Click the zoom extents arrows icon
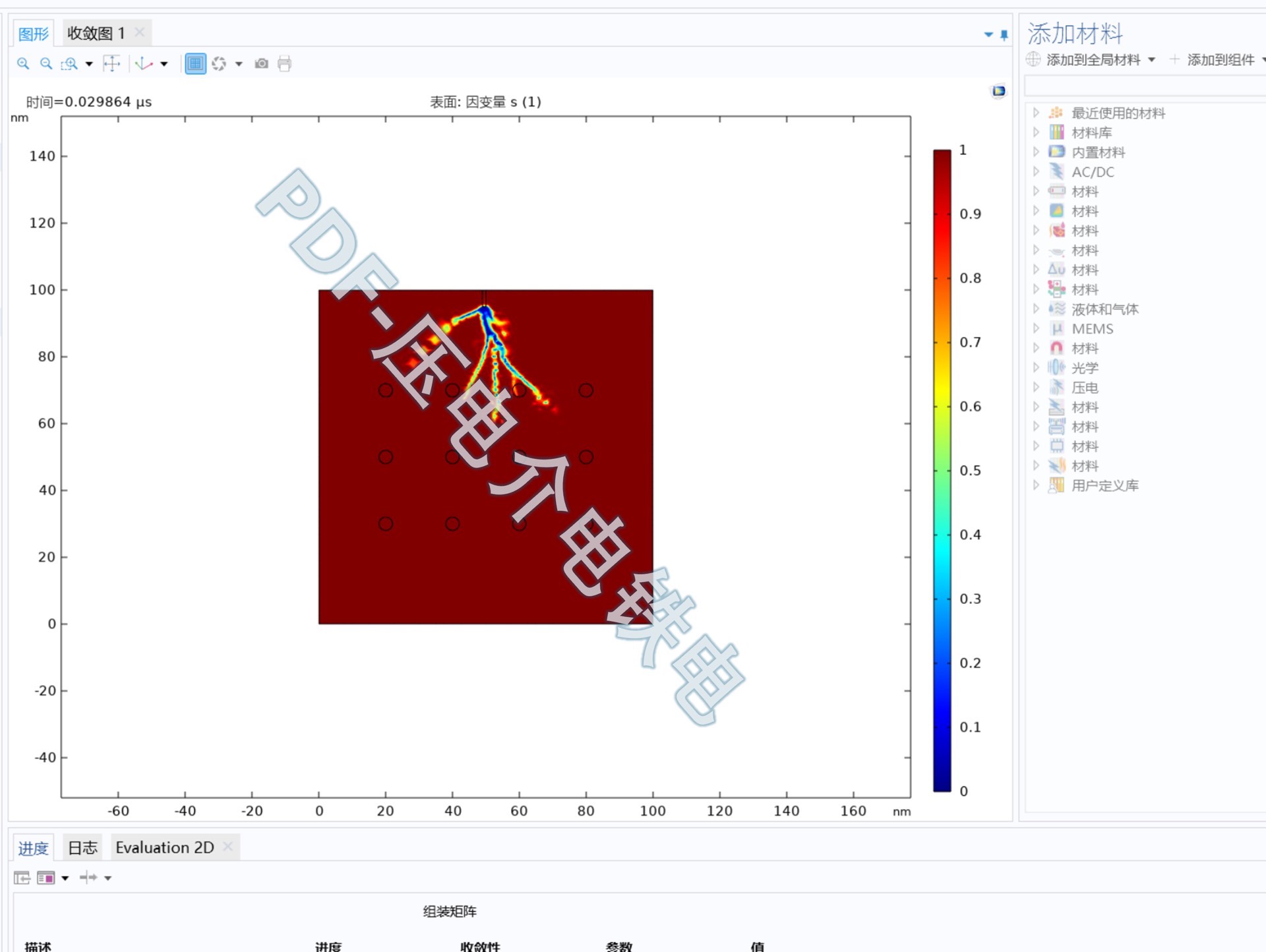 111,64
